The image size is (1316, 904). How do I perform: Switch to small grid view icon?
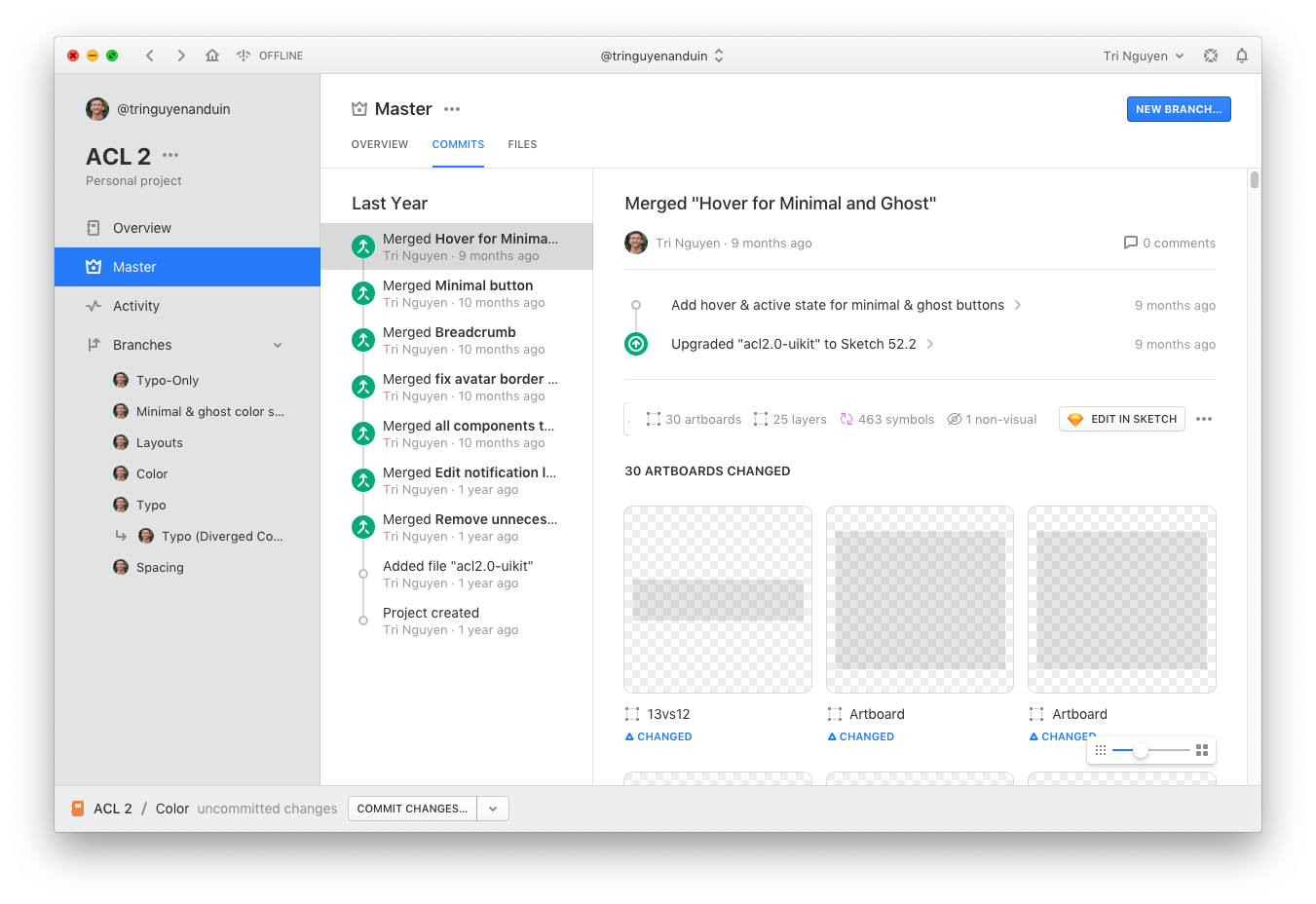click(x=1101, y=750)
